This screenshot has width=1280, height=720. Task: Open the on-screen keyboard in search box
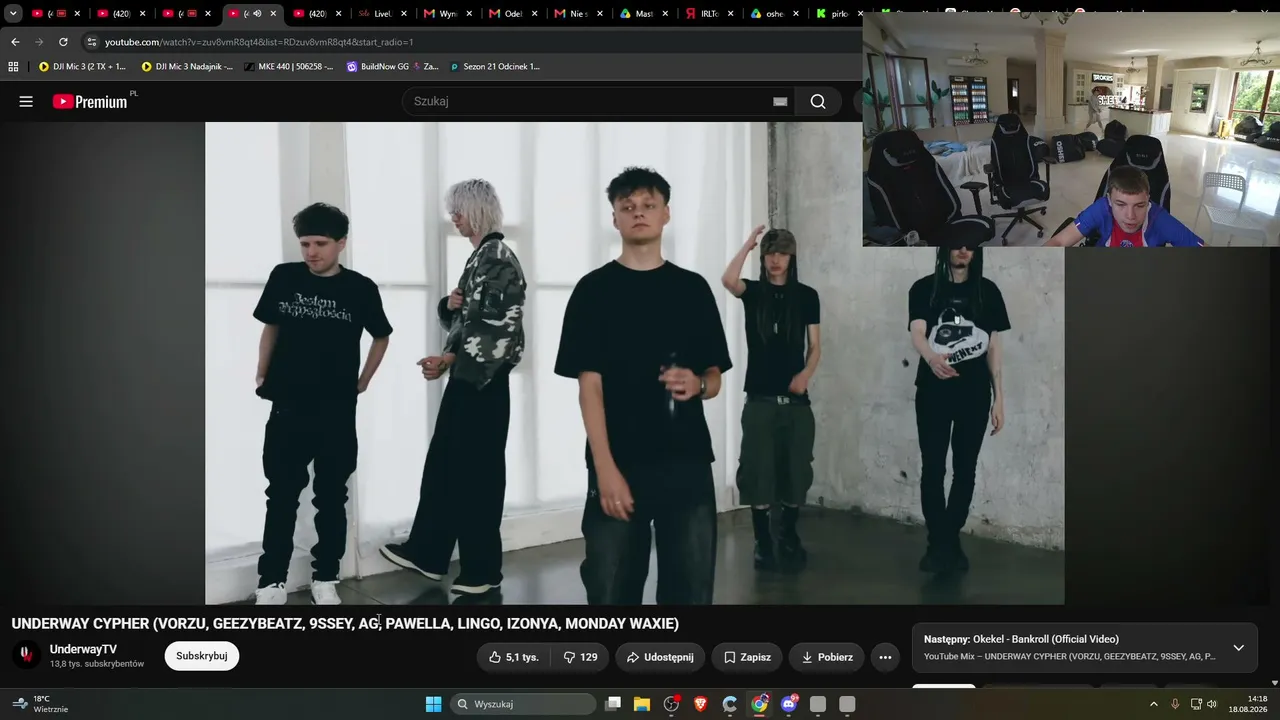click(780, 101)
